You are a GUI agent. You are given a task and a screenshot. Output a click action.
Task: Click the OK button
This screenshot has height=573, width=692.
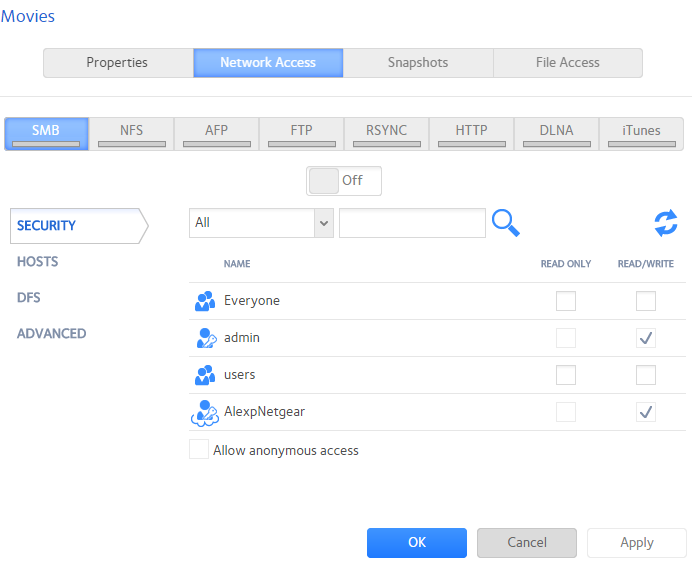point(417,543)
